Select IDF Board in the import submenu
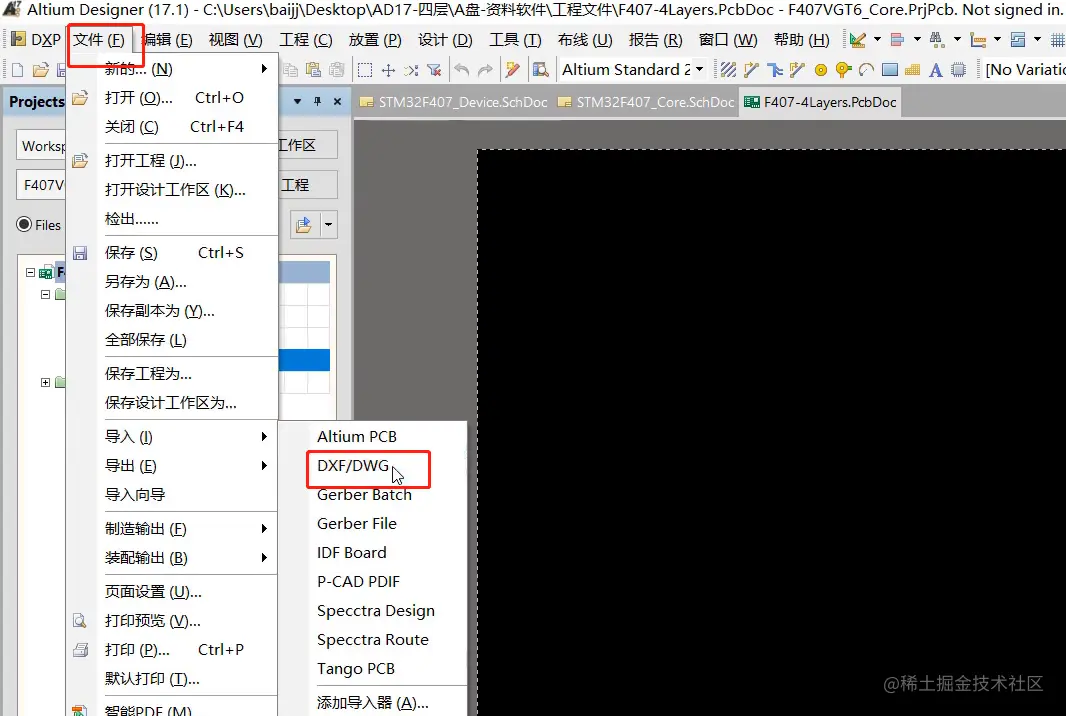This screenshot has width=1066, height=716. point(373,553)
